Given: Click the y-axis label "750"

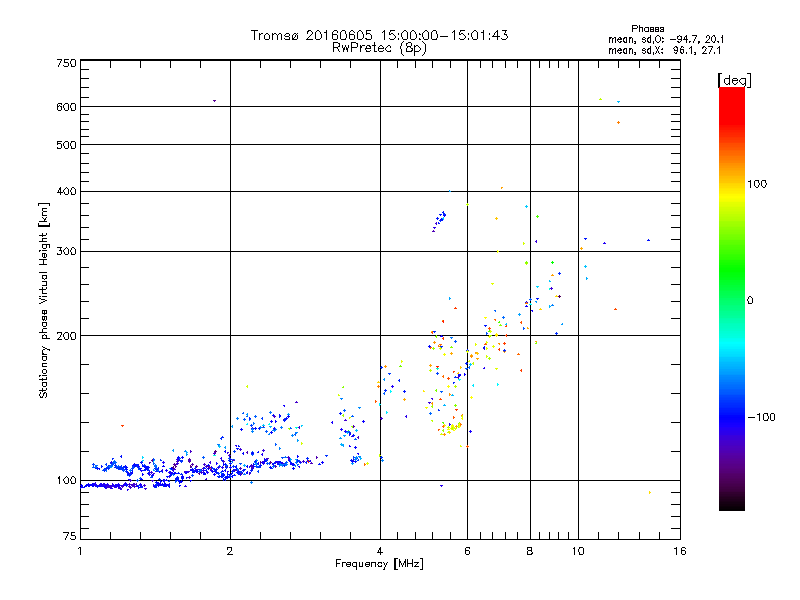Looking at the screenshot, I should [67, 63].
